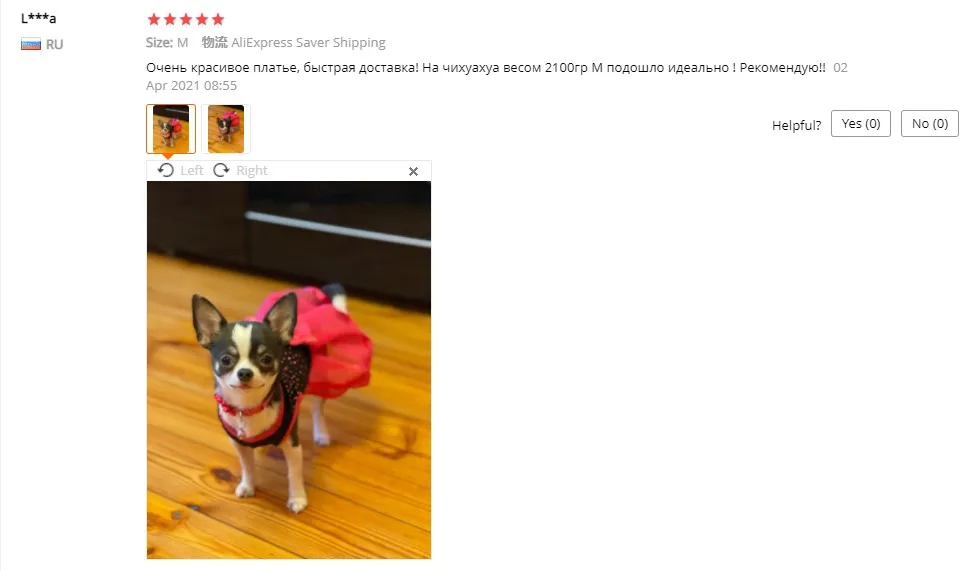This screenshot has width=976, height=571.
Task: Mark review unhelpful with No (0)
Action: click(x=930, y=124)
